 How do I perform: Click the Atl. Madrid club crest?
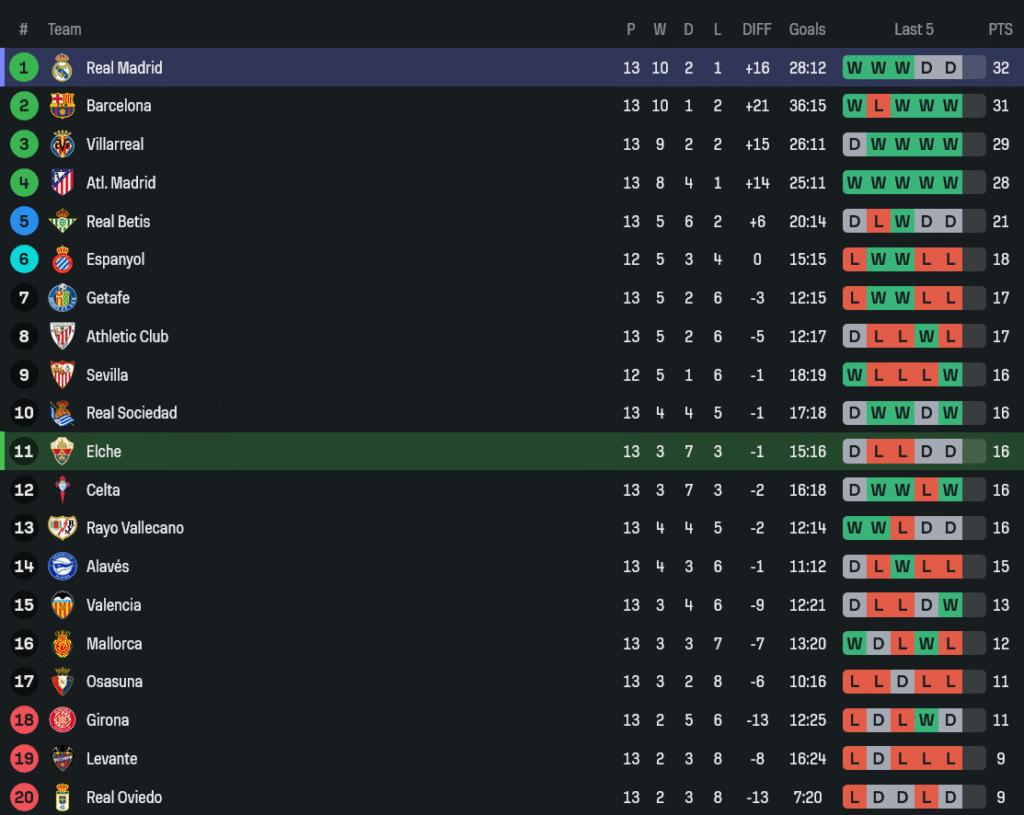tap(62, 183)
